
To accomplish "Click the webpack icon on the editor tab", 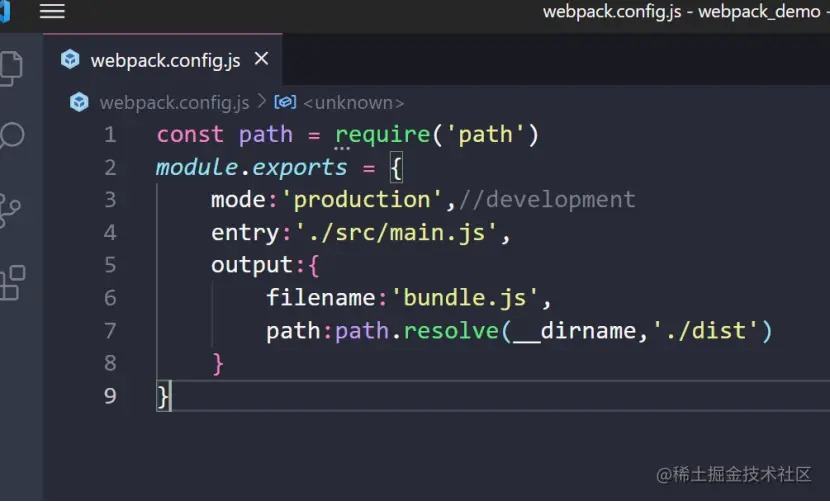I will pyautogui.click(x=70, y=59).
